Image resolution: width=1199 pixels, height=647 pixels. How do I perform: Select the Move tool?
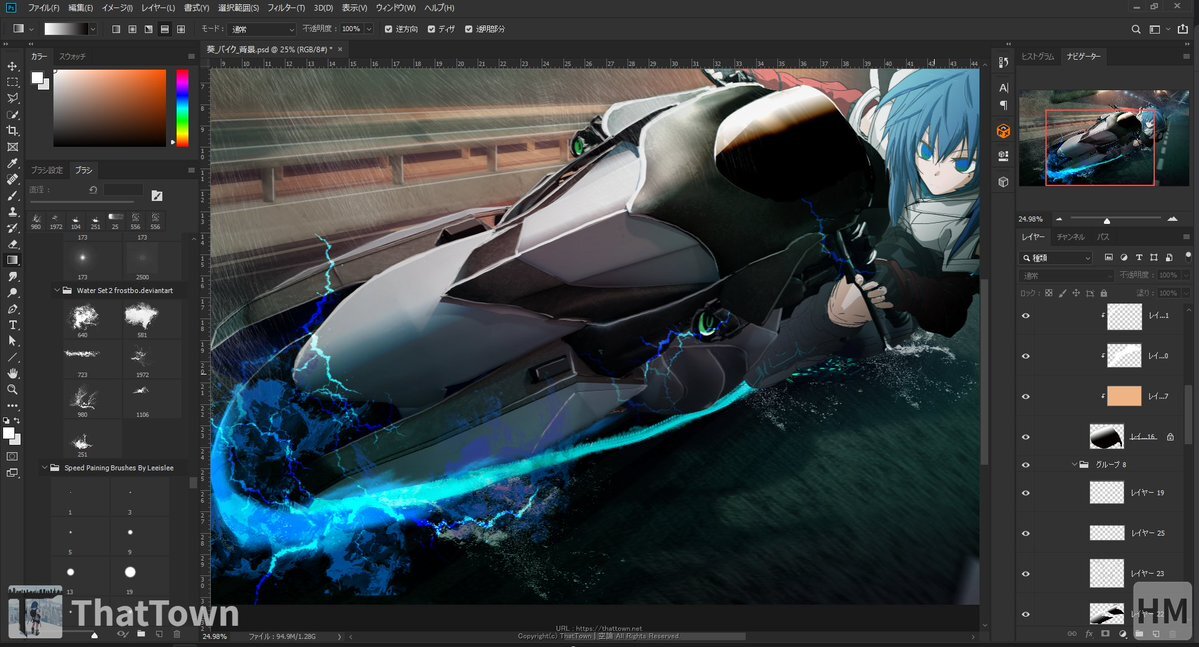pyautogui.click(x=12, y=67)
